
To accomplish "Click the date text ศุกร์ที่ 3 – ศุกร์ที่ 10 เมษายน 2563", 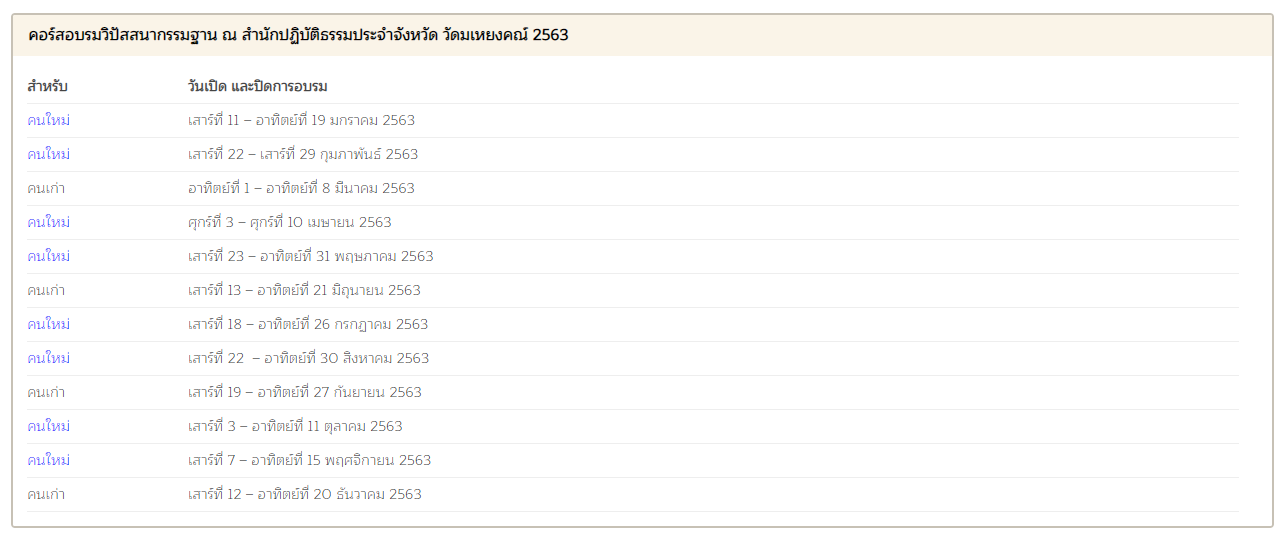I will click(290, 223).
